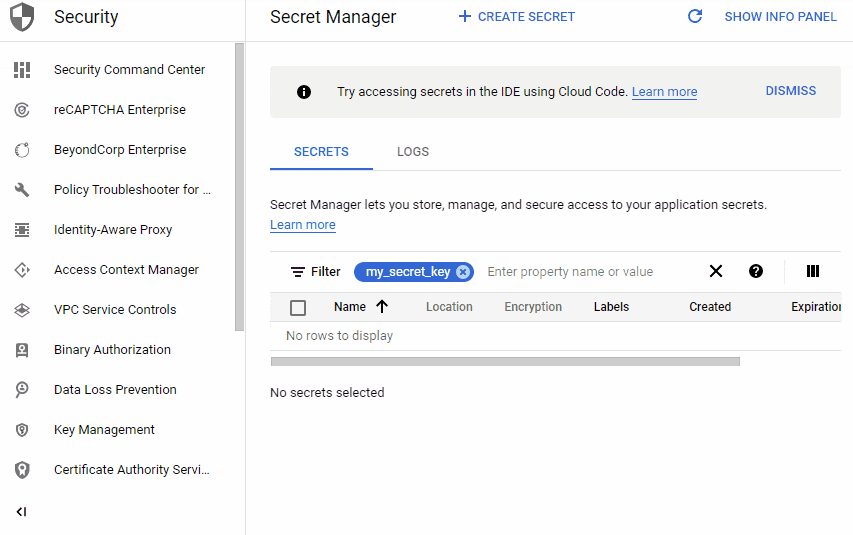Click the table horizontal scrollbar
Image resolution: width=853 pixels, height=535 pixels.
[505, 361]
